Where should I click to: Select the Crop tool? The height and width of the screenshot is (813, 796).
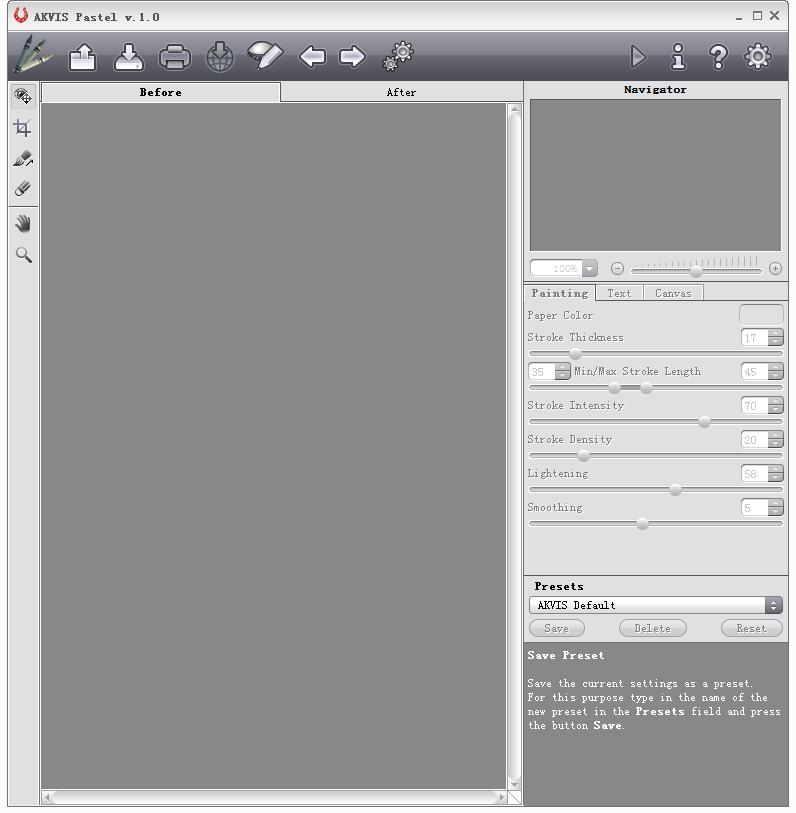pyautogui.click(x=23, y=128)
